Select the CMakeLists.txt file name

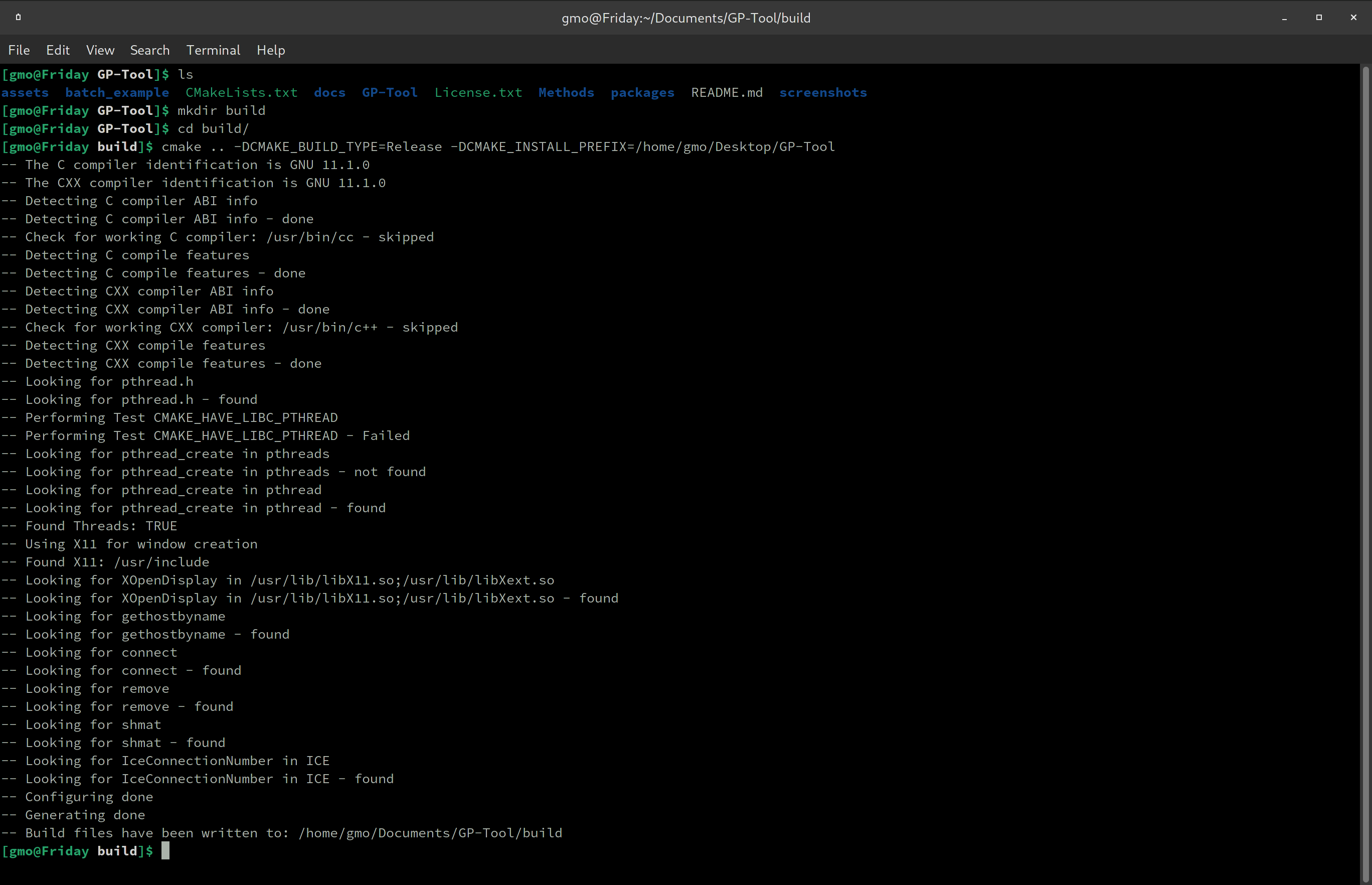click(x=241, y=92)
